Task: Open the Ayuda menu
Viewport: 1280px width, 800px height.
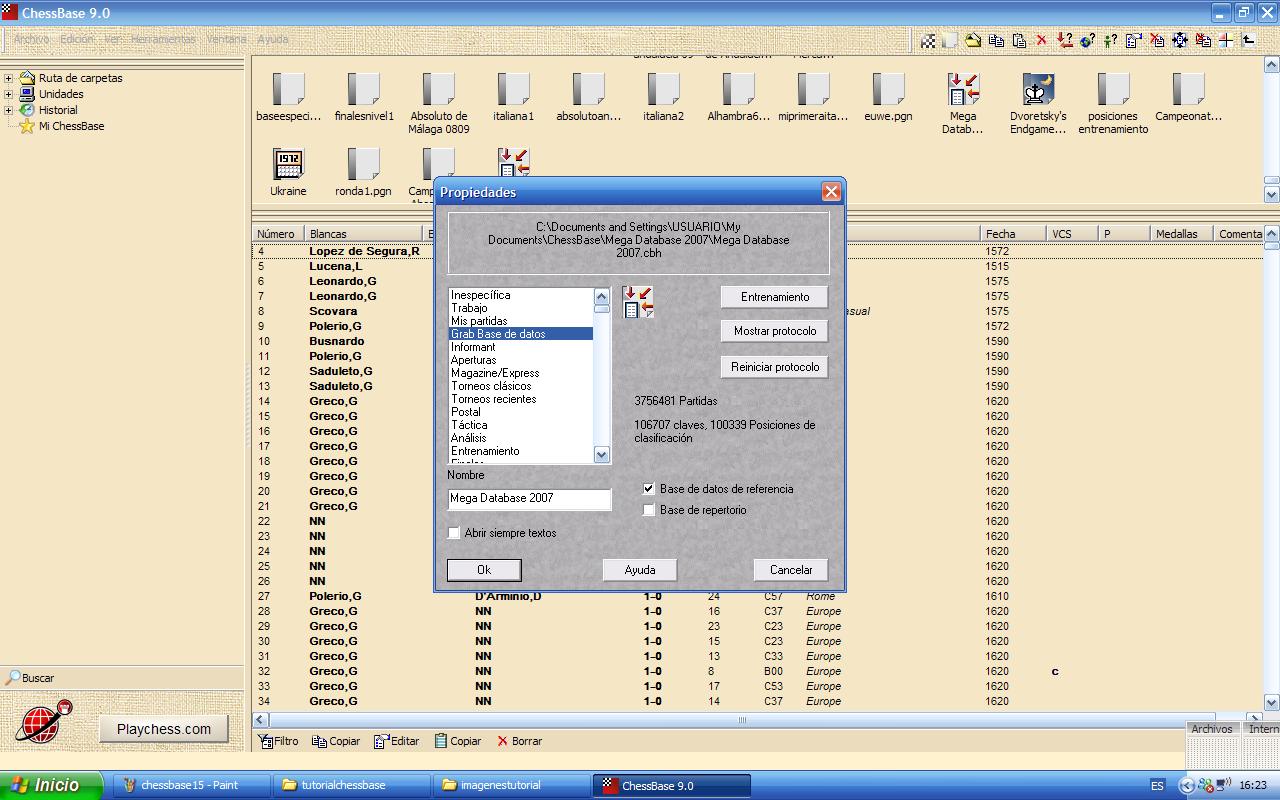Action: [273, 40]
